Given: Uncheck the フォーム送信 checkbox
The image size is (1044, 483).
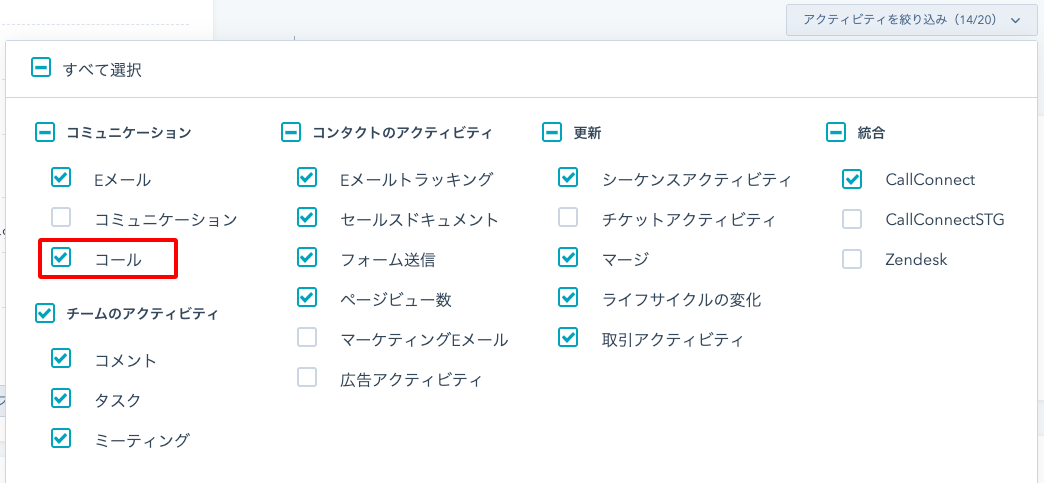Looking at the screenshot, I should click(x=307, y=257).
